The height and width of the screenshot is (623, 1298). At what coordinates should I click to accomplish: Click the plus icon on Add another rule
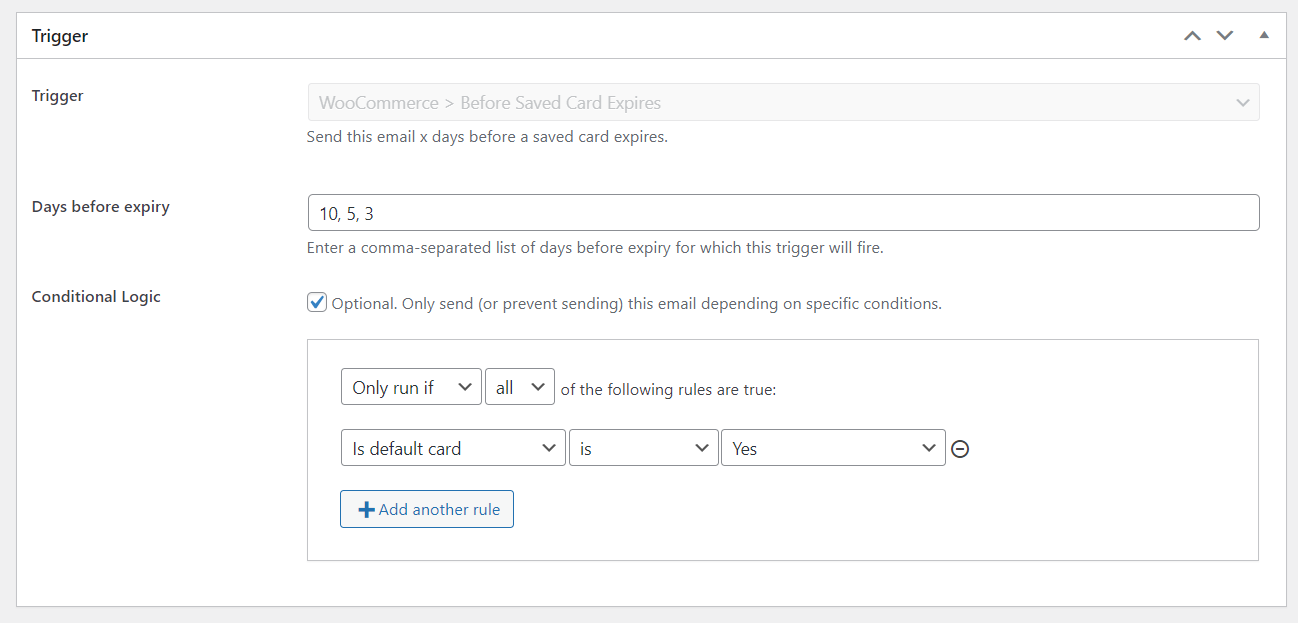366,509
